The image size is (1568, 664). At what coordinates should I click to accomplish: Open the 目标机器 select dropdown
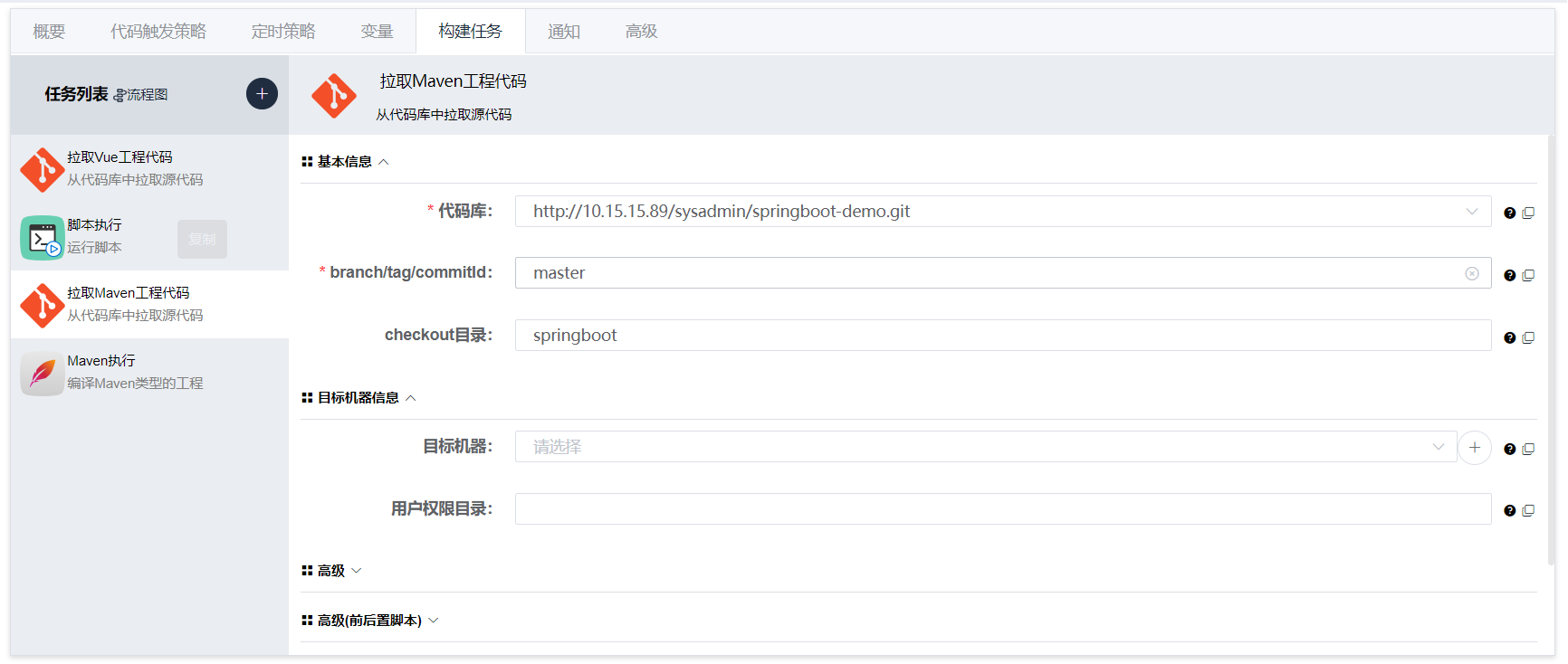coord(1438,447)
